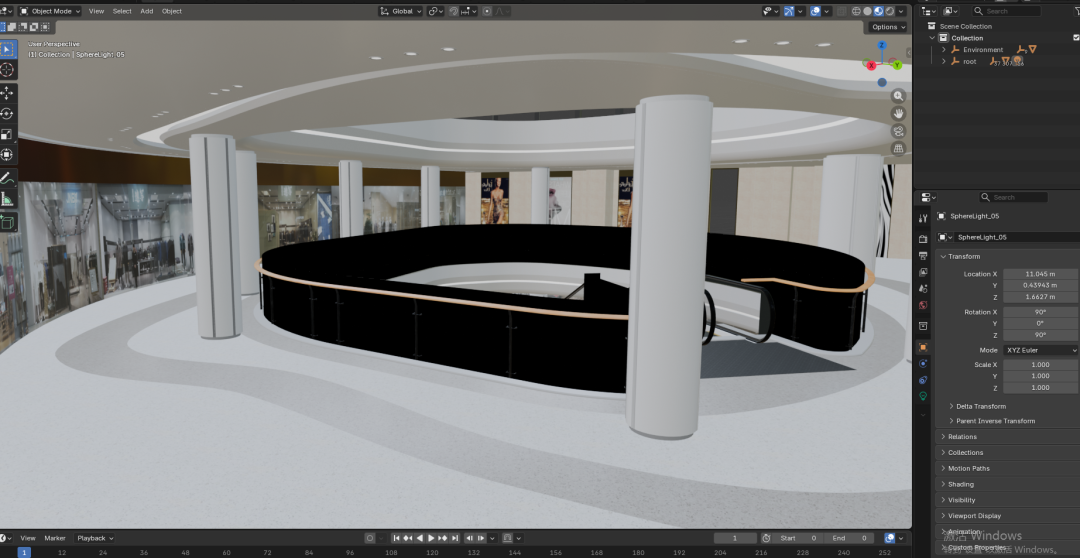Activate the Rotate tool
The width and height of the screenshot is (1080, 558).
coord(8,114)
